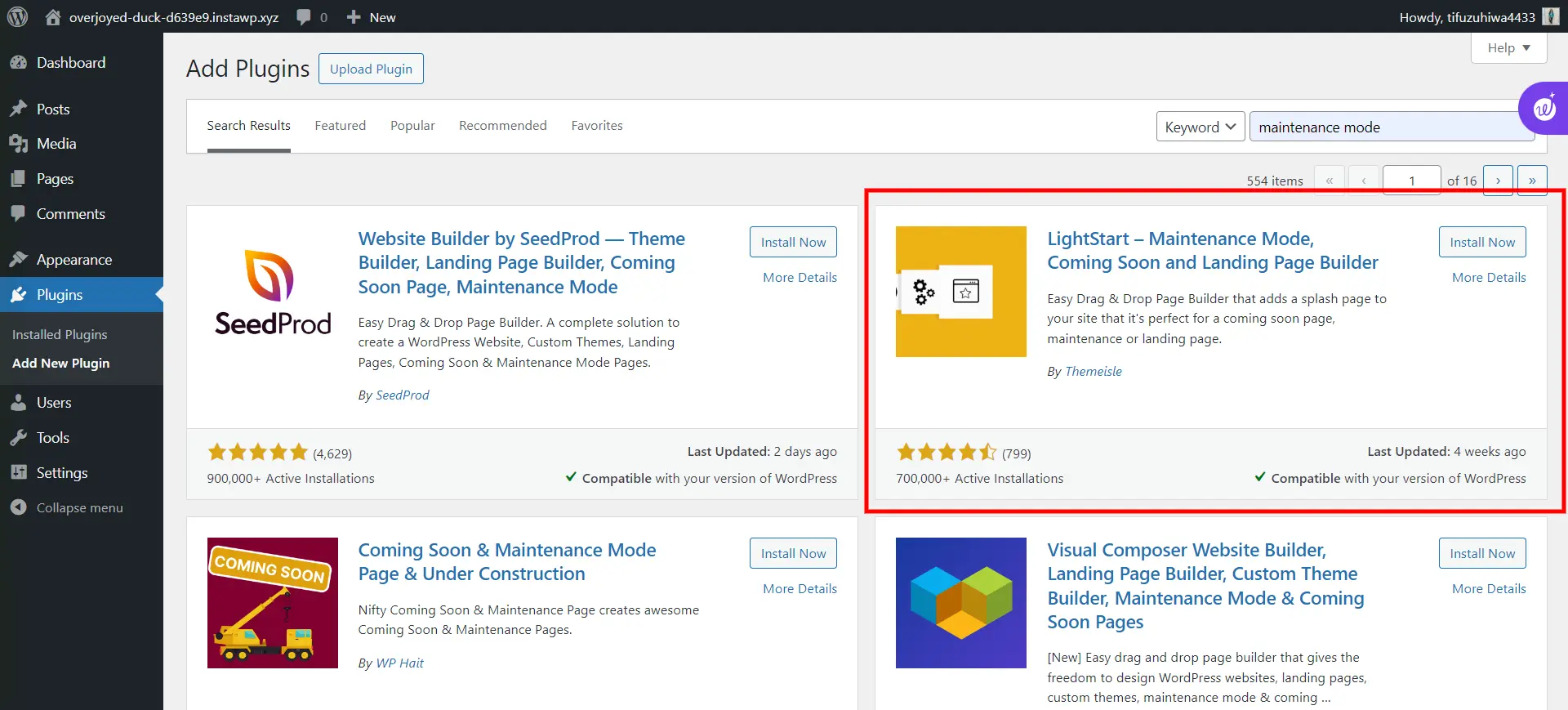Image resolution: width=1568 pixels, height=710 pixels.
Task: Install the LightStart plugin
Action: click(1482, 242)
